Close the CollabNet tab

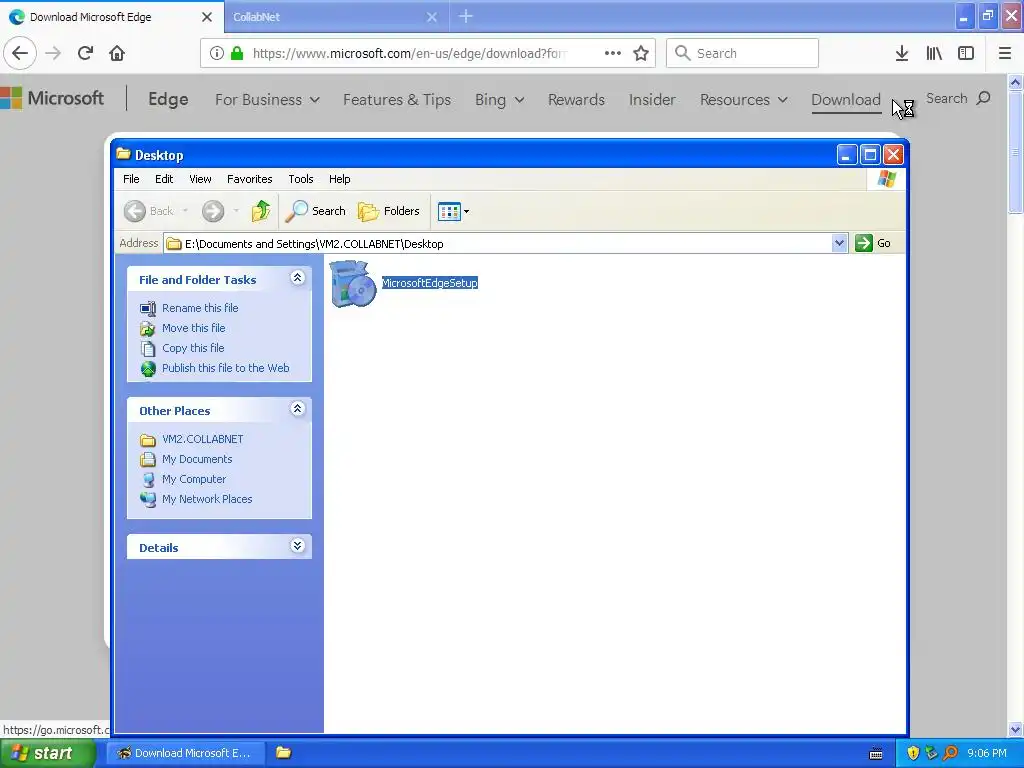[432, 17]
